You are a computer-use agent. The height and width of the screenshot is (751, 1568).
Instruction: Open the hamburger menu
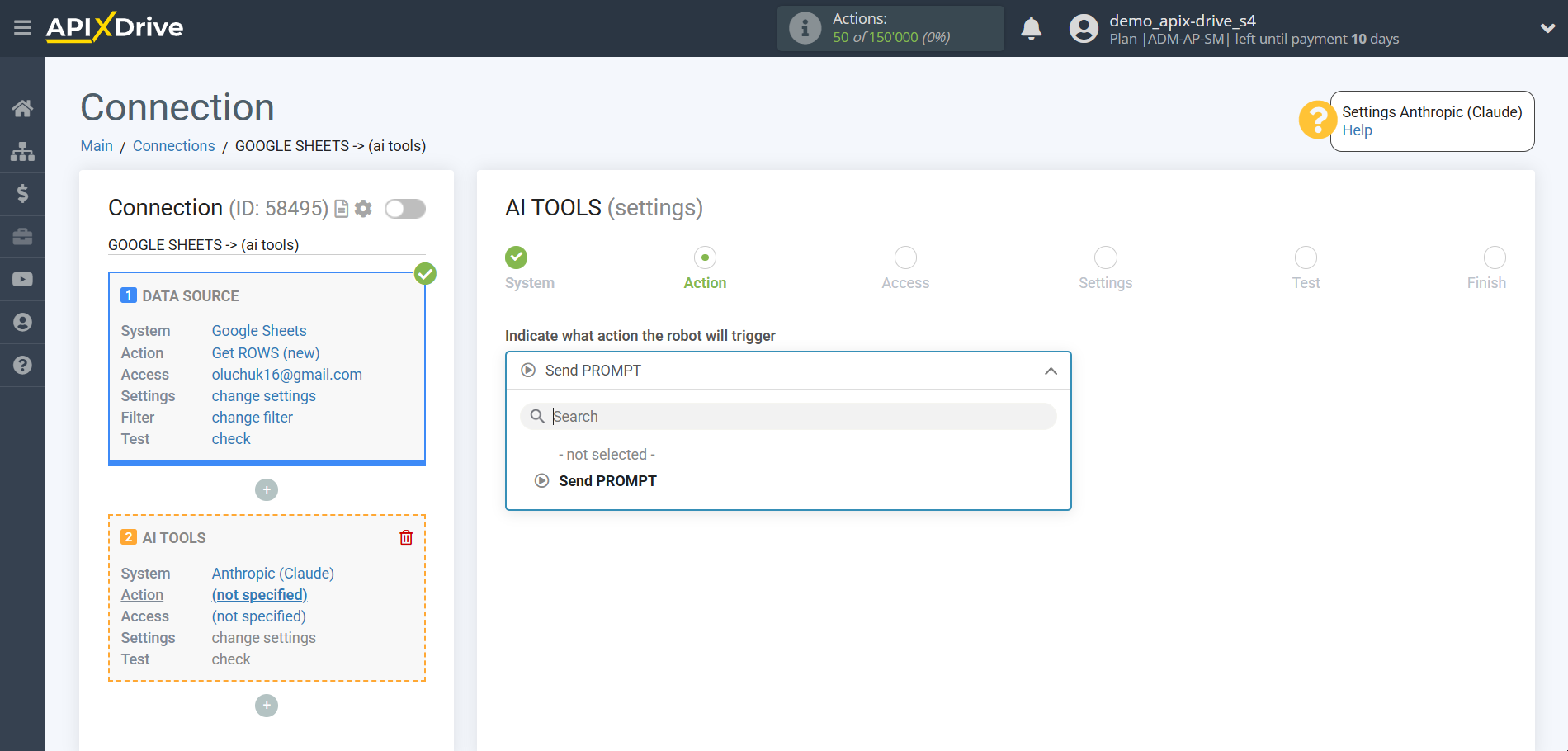[x=22, y=28]
